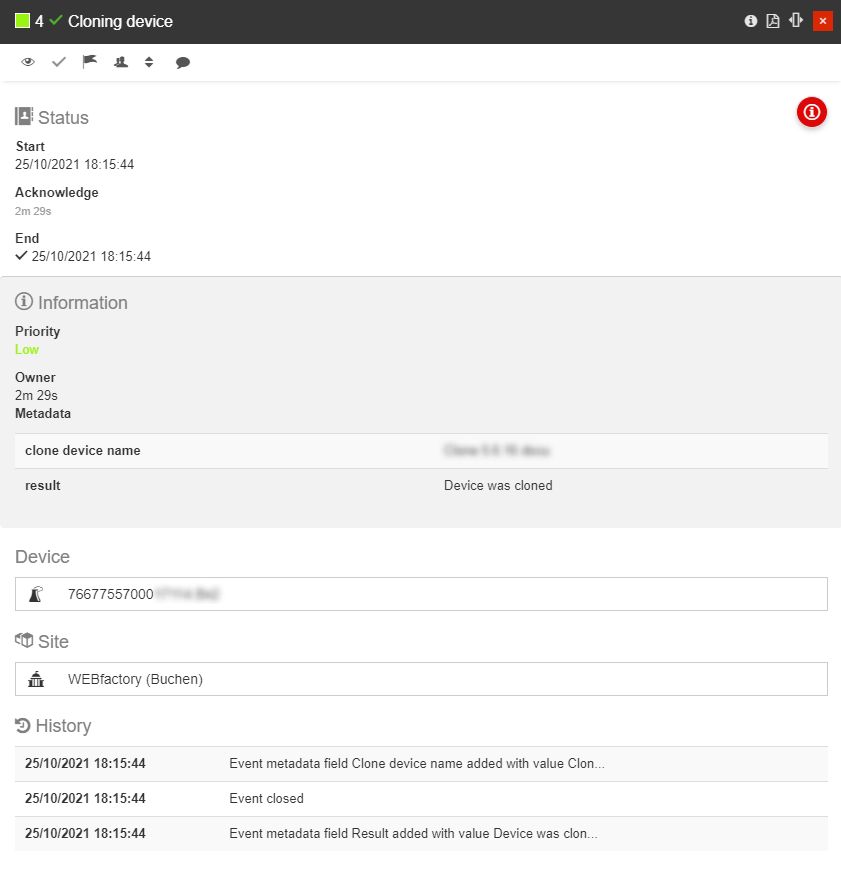Click the eye watch icon in toolbar
The width and height of the screenshot is (841, 885).
(28, 62)
